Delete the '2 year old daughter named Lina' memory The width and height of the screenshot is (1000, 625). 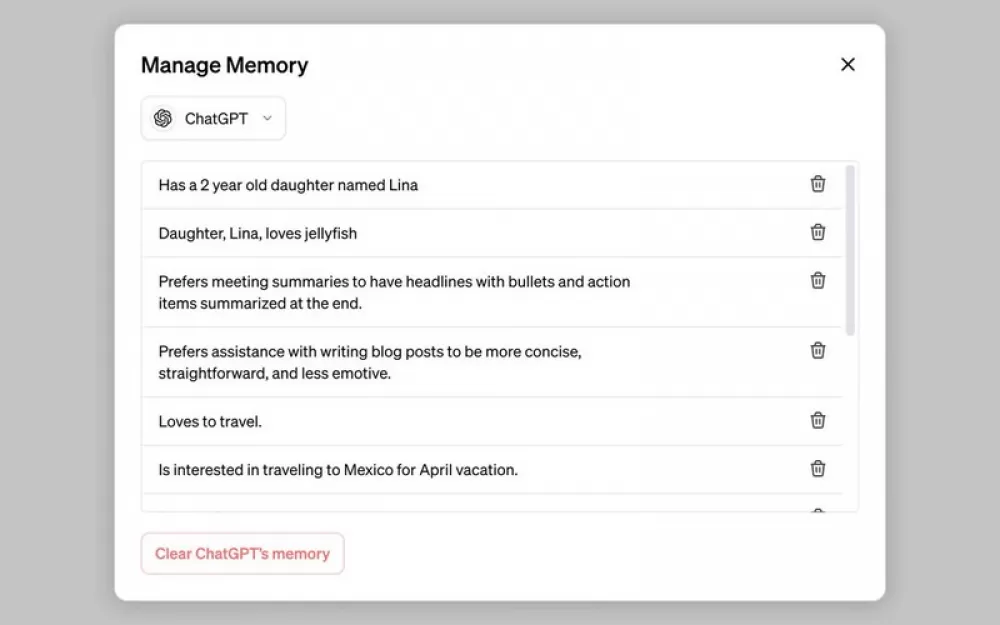818,184
